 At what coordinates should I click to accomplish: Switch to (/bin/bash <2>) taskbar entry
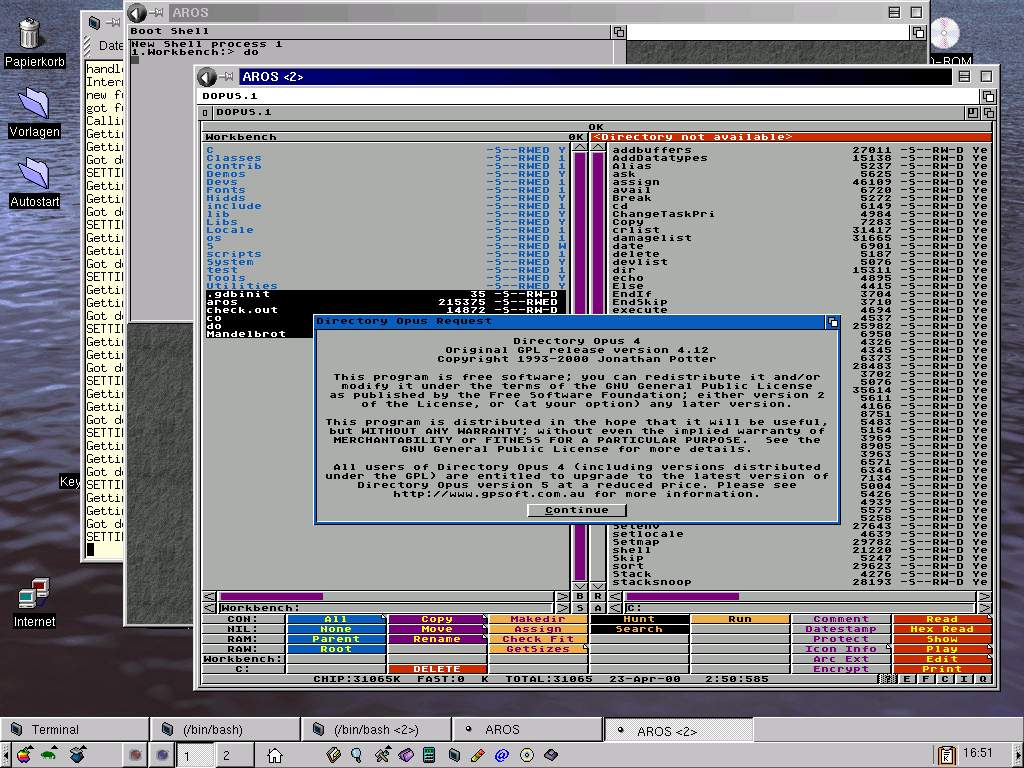376,729
